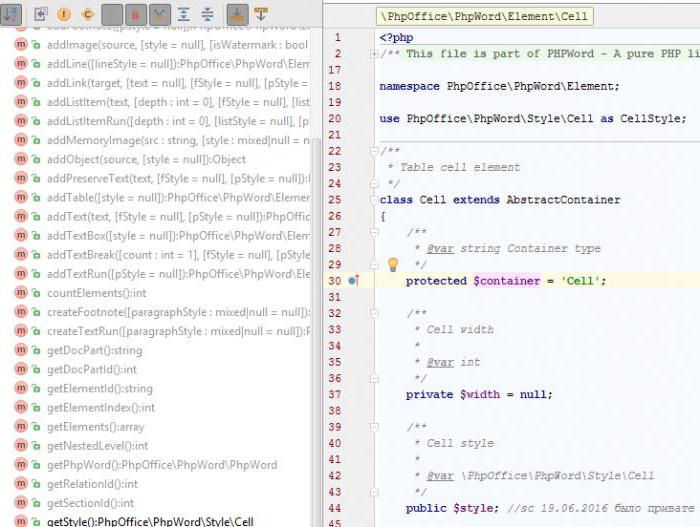Image resolution: width=700 pixels, height=527 pixels.
Task: Click the green lock icon beside addTable
Action: pyautogui.click(x=36, y=197)
